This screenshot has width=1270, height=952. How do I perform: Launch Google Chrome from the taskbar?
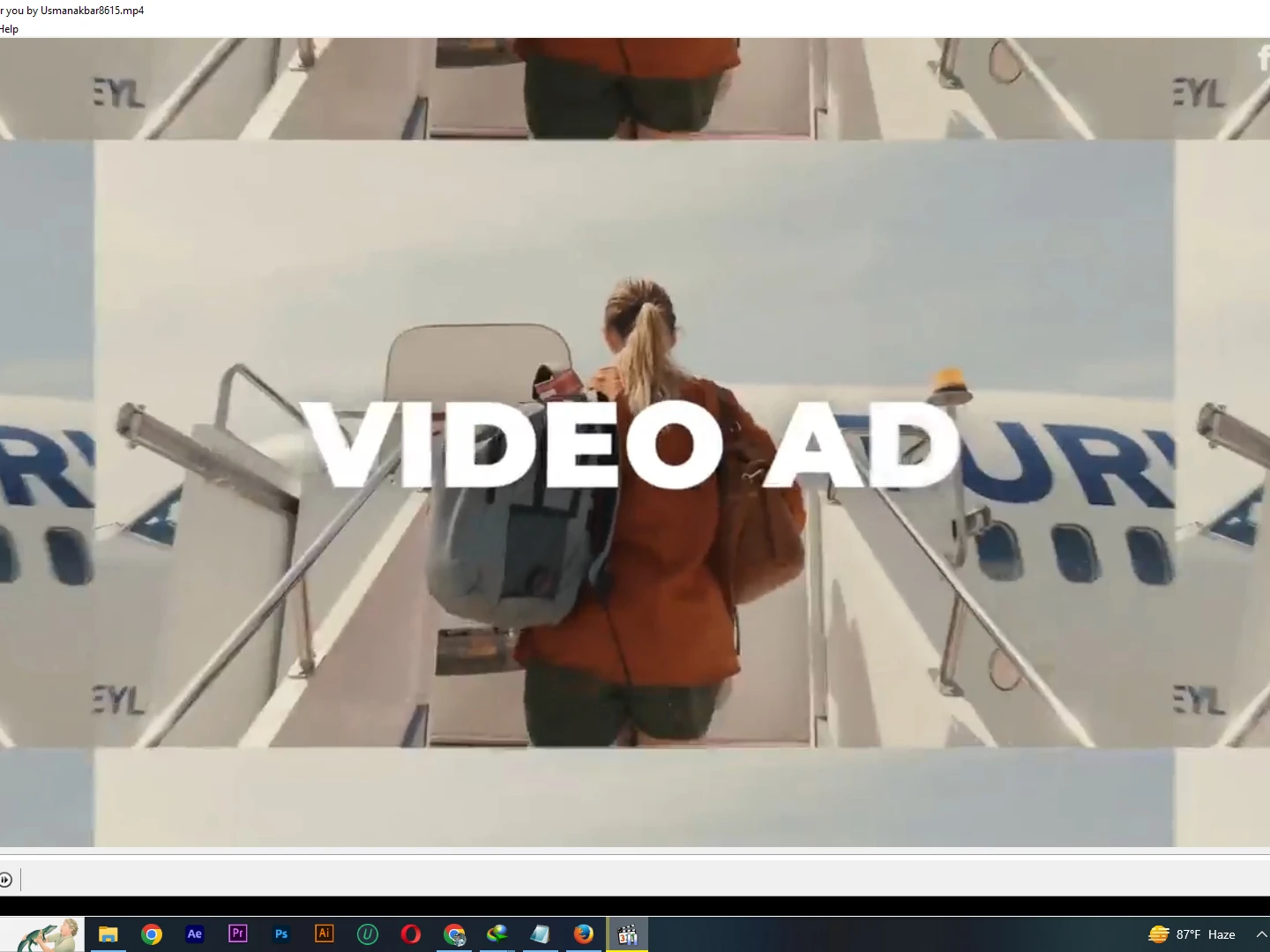(x=152, y=934)
